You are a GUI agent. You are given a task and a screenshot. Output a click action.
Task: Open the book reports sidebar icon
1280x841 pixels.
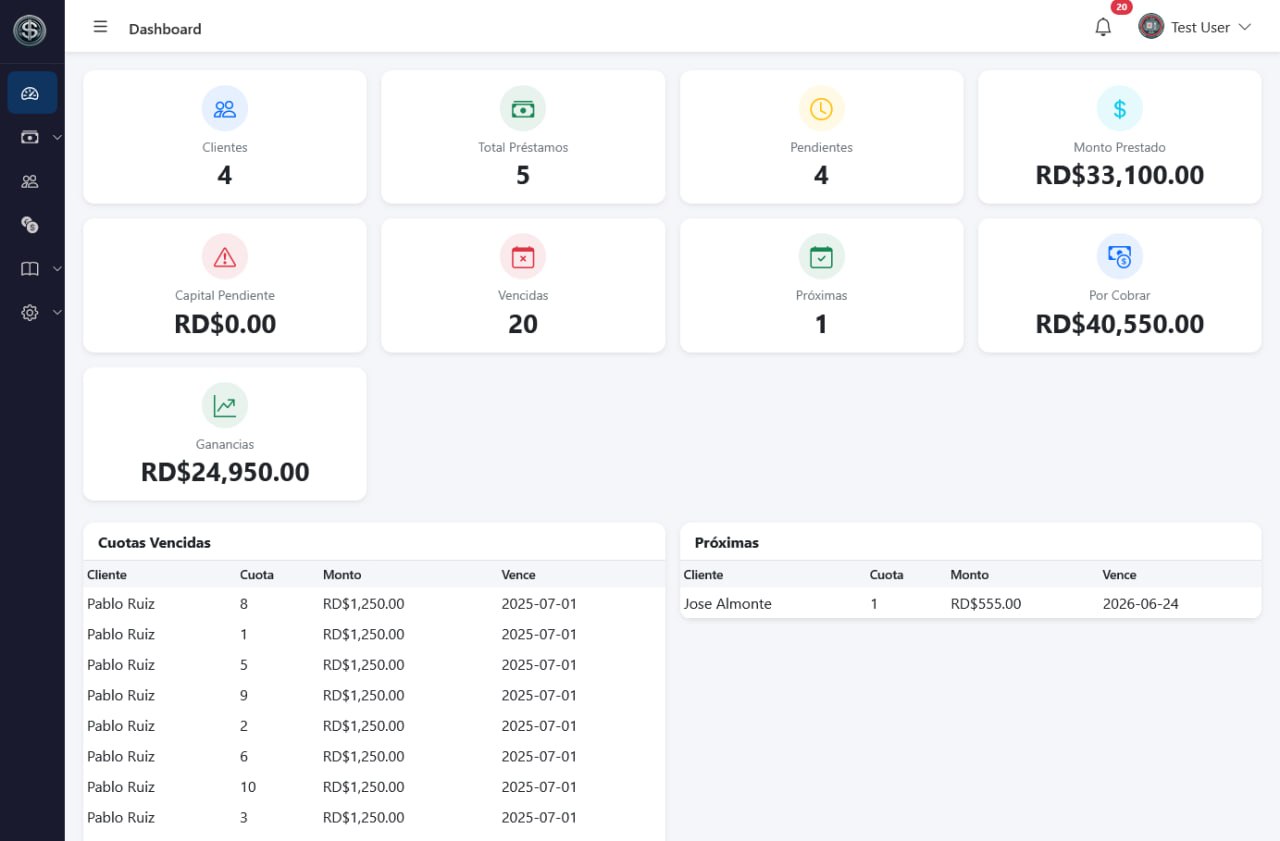click(x=30, y=269)
